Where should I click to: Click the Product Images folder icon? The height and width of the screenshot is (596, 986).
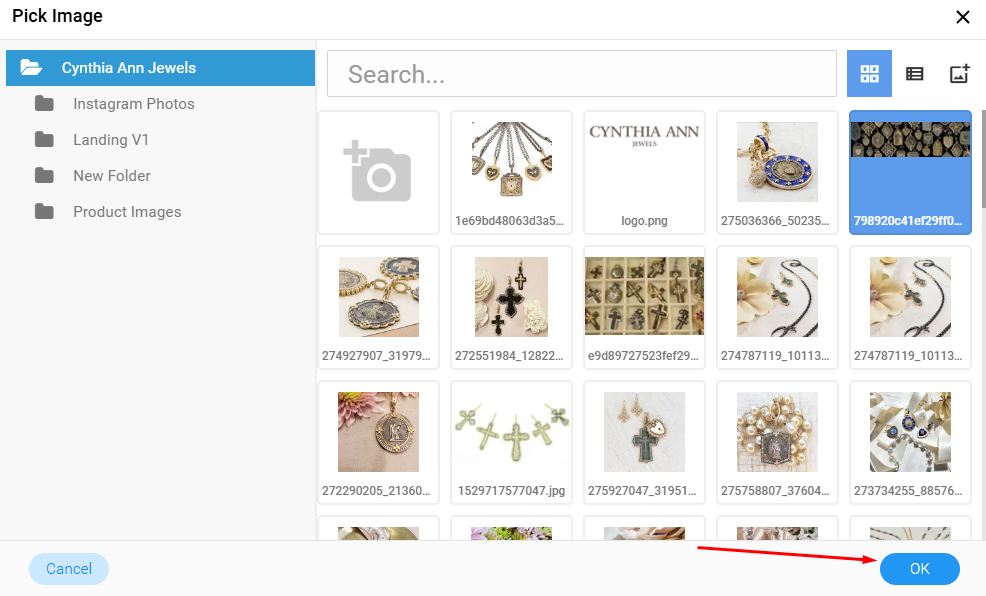44,211
